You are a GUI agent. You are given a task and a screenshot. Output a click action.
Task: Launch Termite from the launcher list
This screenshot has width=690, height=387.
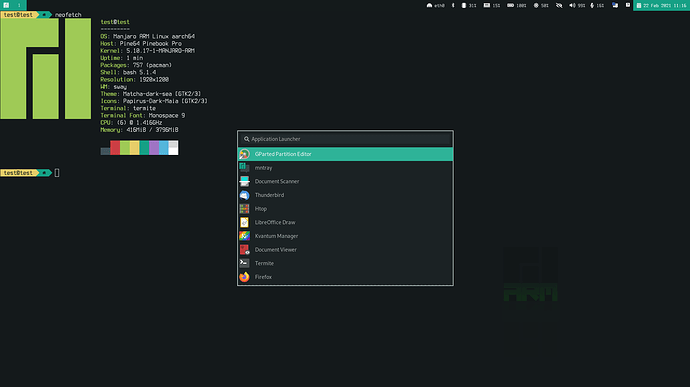(345, 263)
